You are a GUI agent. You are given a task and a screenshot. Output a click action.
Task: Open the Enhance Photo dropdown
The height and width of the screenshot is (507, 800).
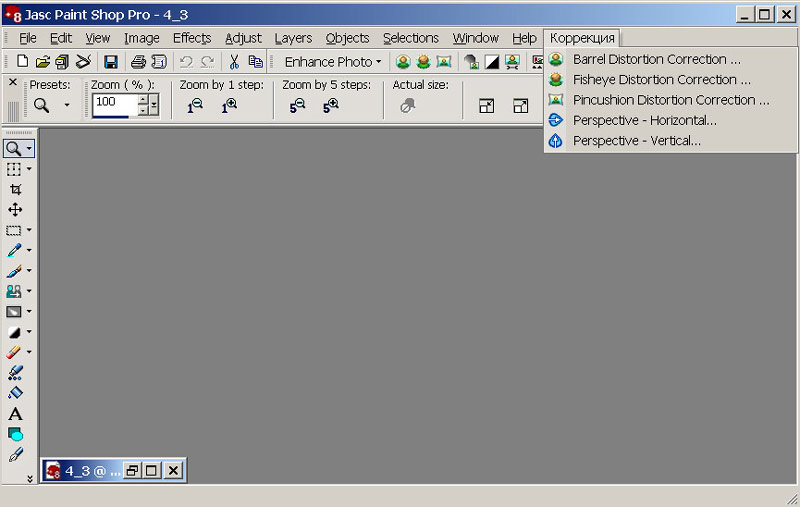coord(332,62)
